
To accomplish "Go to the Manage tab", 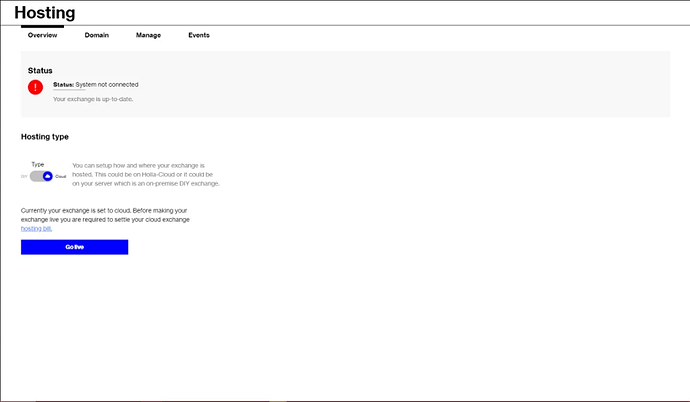I will point(148,35).
